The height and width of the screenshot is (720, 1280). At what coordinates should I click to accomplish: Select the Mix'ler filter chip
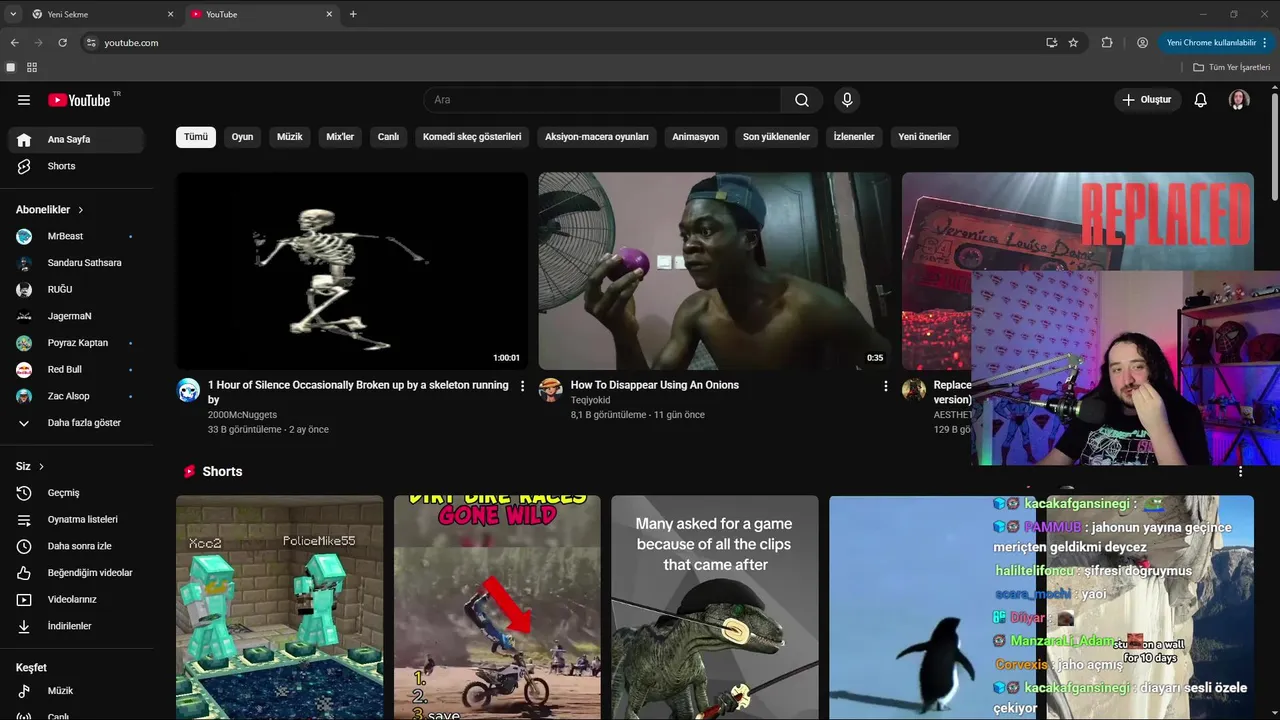340,137
